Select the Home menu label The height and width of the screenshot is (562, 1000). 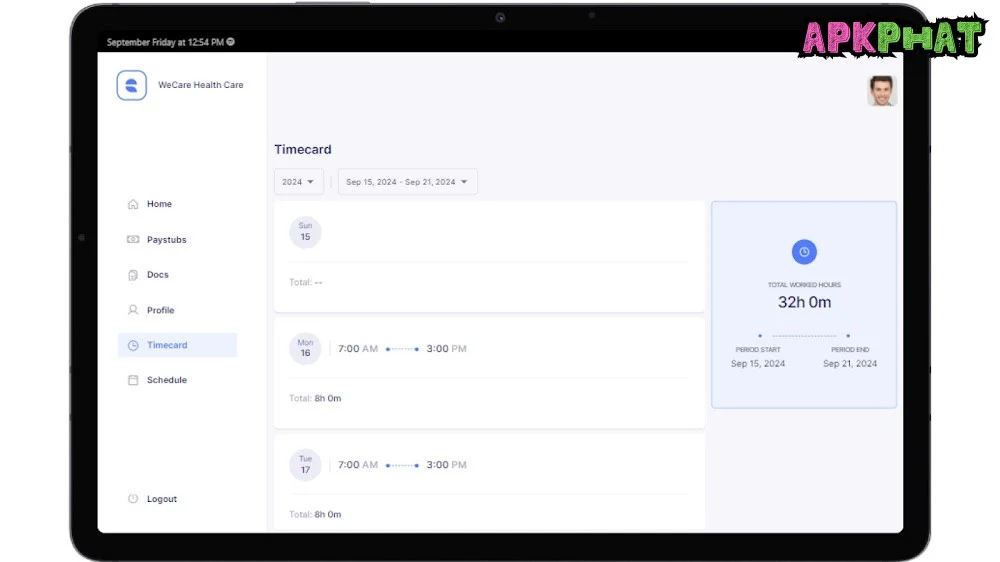click(x=159, y=204)
